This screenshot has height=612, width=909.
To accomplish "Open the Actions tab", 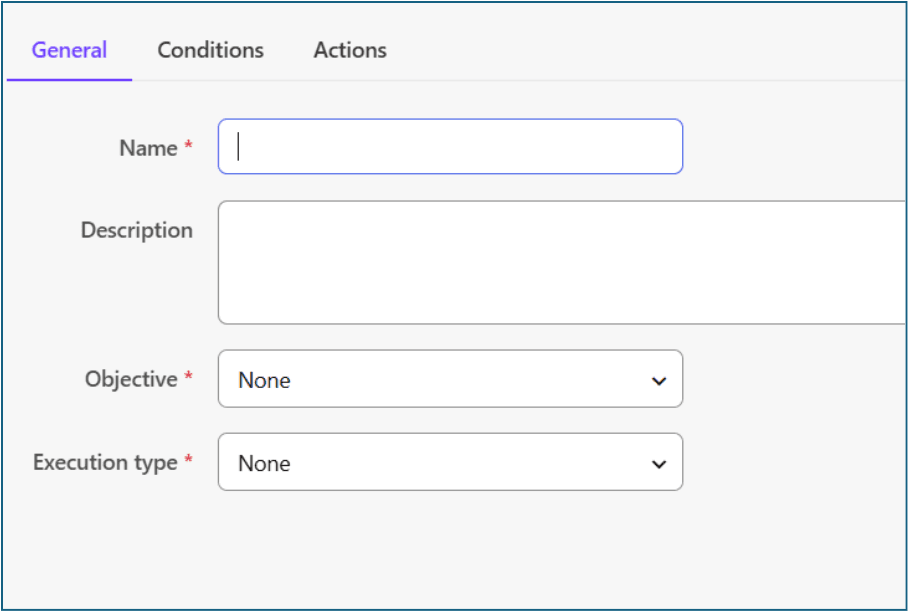I will [350, 50].
